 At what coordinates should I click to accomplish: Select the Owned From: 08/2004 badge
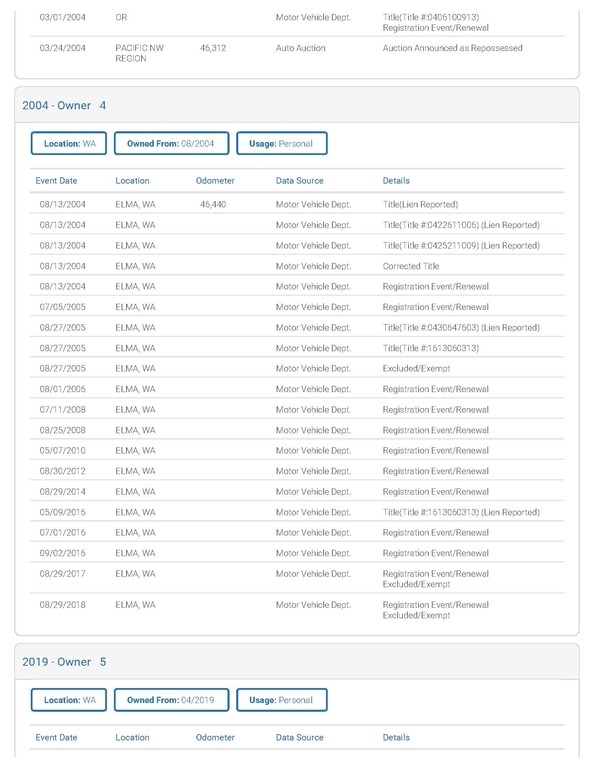[171, 144]
